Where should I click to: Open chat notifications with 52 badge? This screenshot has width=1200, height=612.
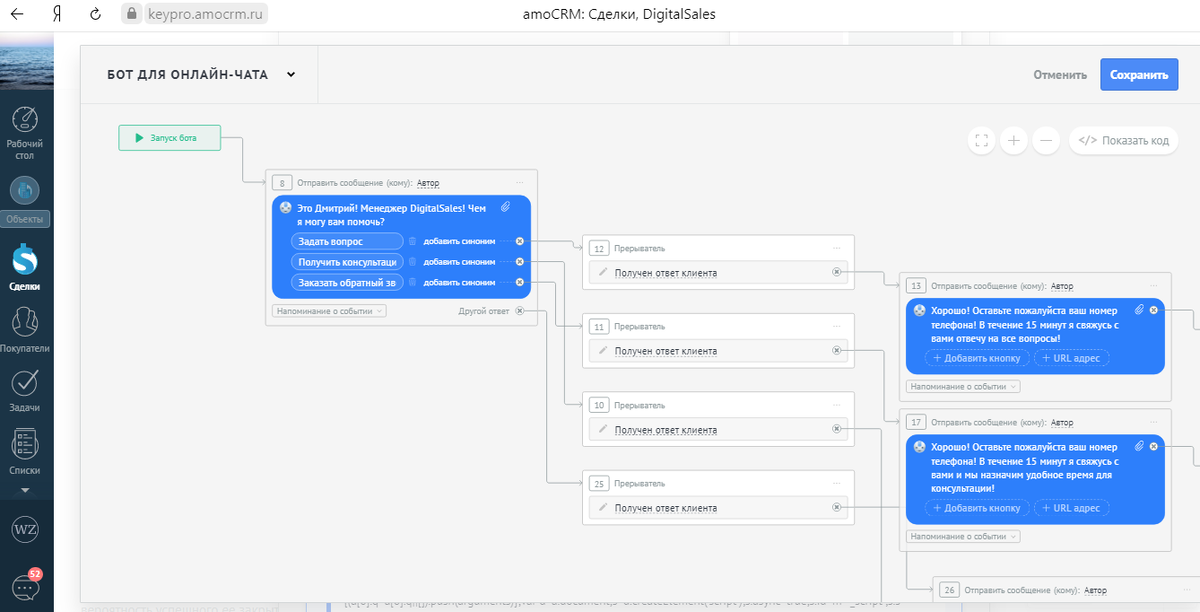(26, 586)
